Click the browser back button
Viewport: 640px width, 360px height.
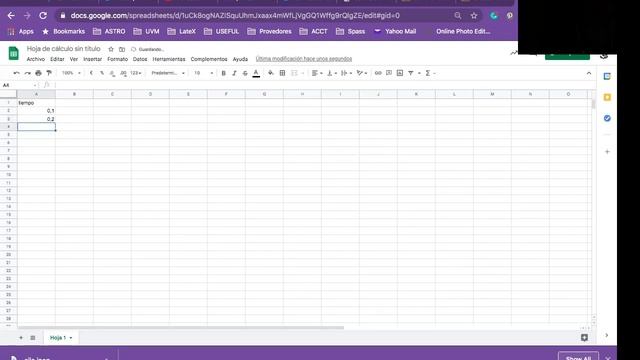[x=11, y=16]
